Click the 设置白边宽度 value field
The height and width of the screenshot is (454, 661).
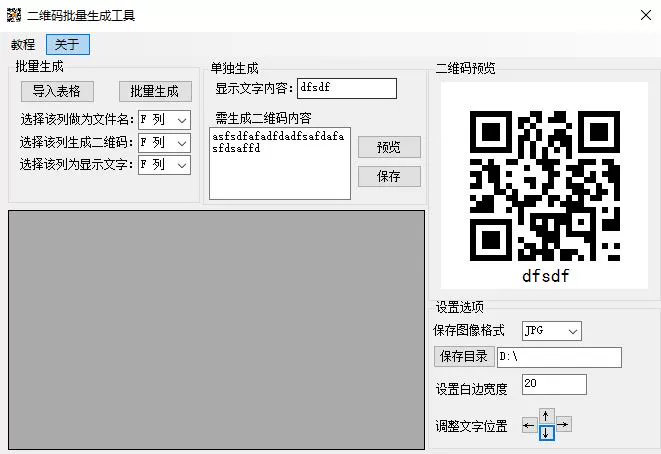[x=554, y=384]
